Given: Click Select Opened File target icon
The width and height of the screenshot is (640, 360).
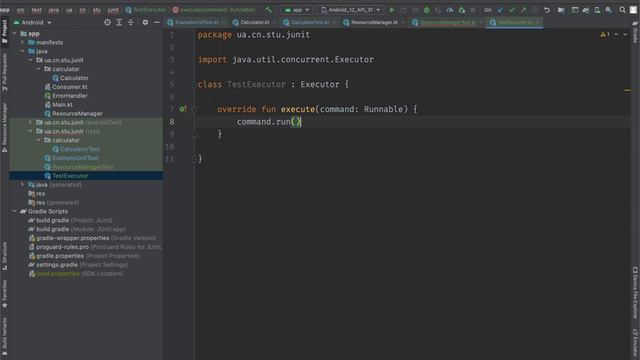Looking at the screenshot, I should [107, 22].
